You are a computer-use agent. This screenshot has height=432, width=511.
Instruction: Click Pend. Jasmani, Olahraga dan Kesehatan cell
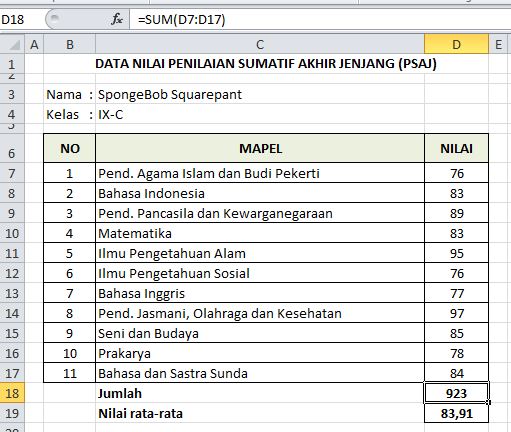coord(260,313)
